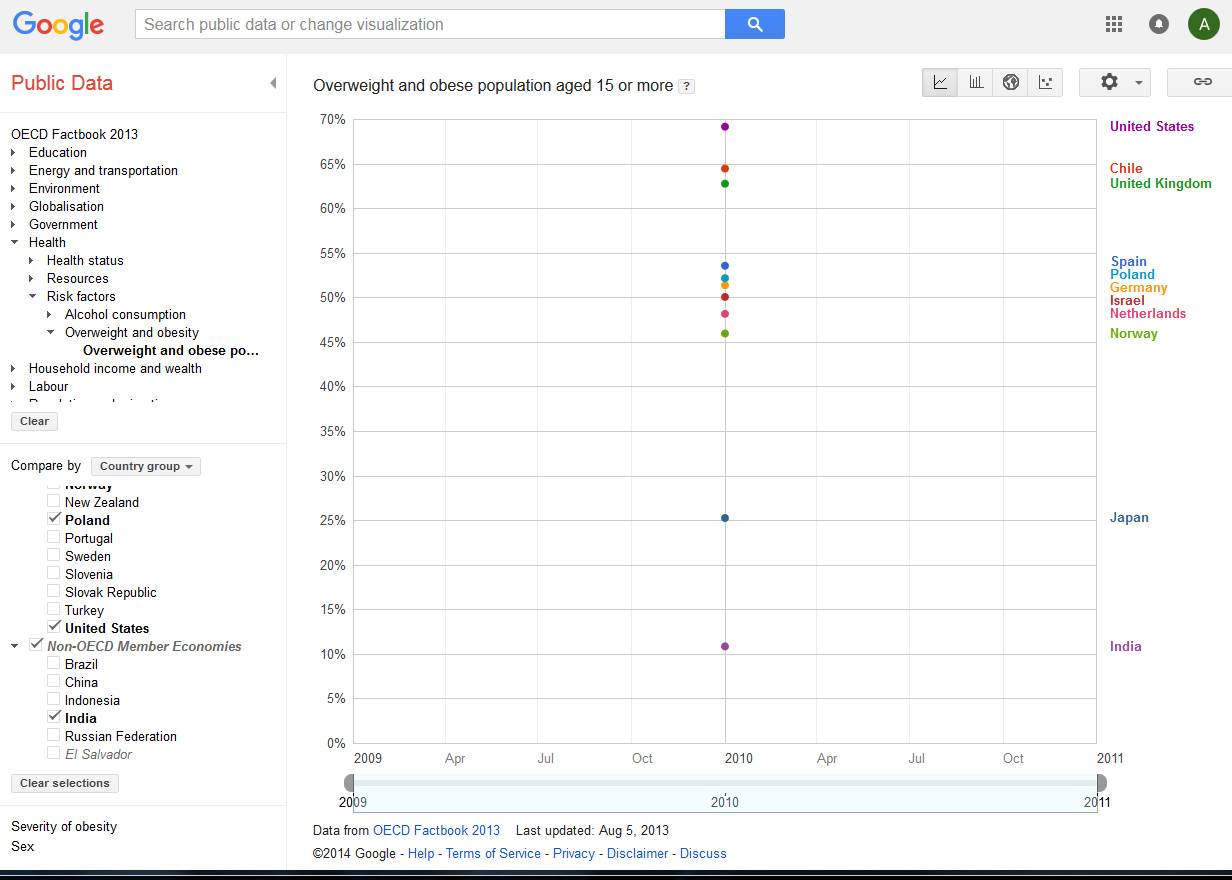Open the Disclaimer link
This screenshot has height=880, width=1232.
[x=637, y=853]
